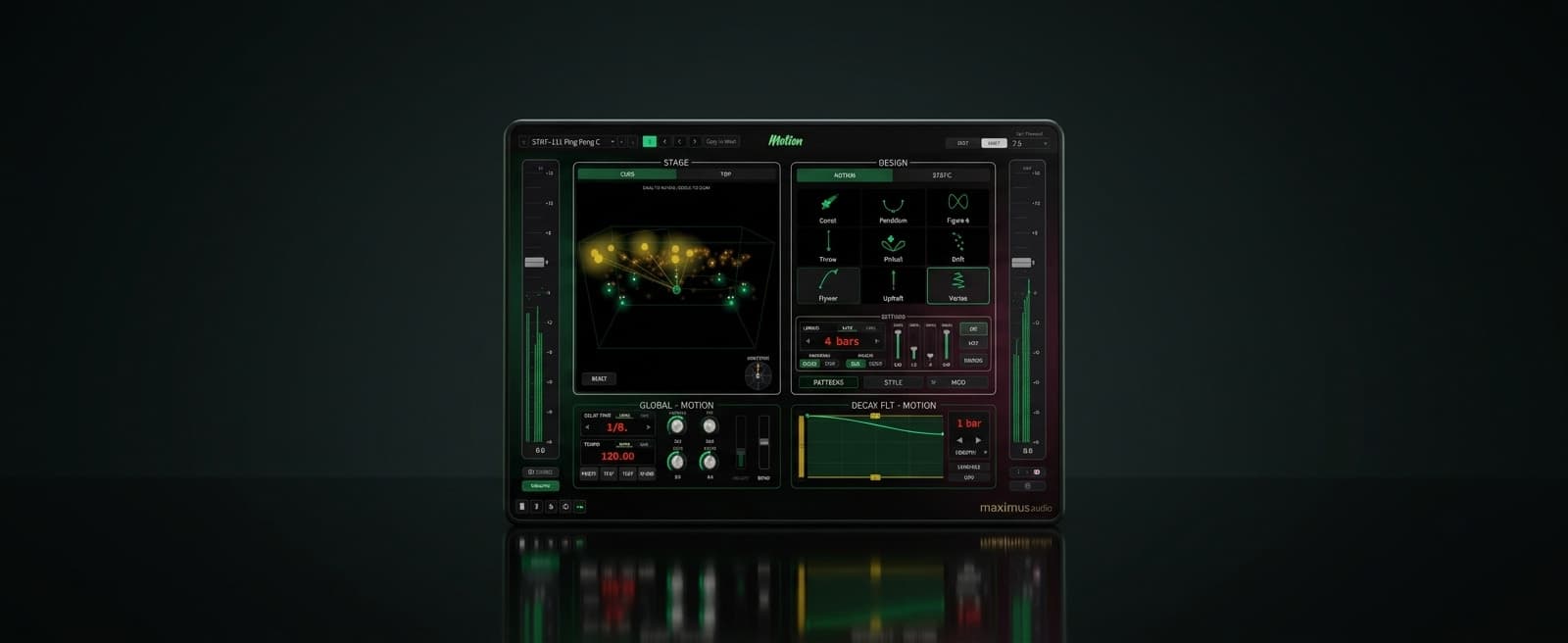
Task: Click the central green emitter node in Stage
Action: click(676, 289)
